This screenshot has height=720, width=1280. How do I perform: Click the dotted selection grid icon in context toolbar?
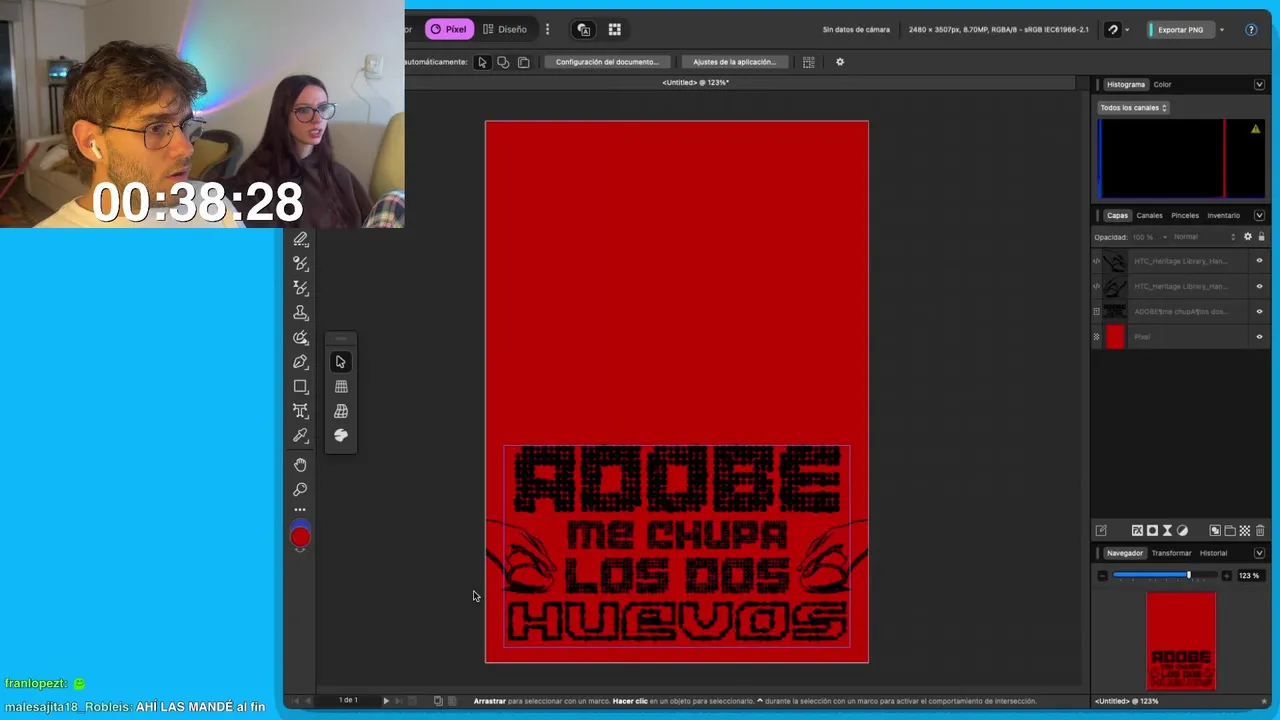pyautogui.click(x=809, y=62)
